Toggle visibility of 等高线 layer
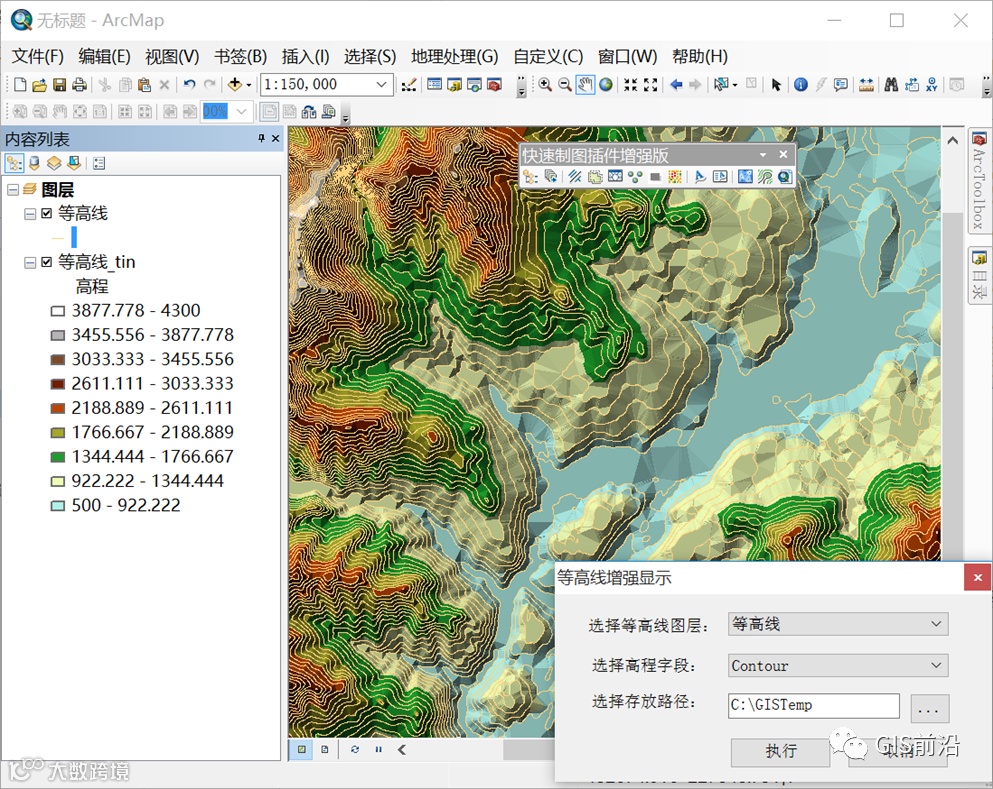This screenshot has height=789, width=993. pyautogui.click(x=46, y=213)
